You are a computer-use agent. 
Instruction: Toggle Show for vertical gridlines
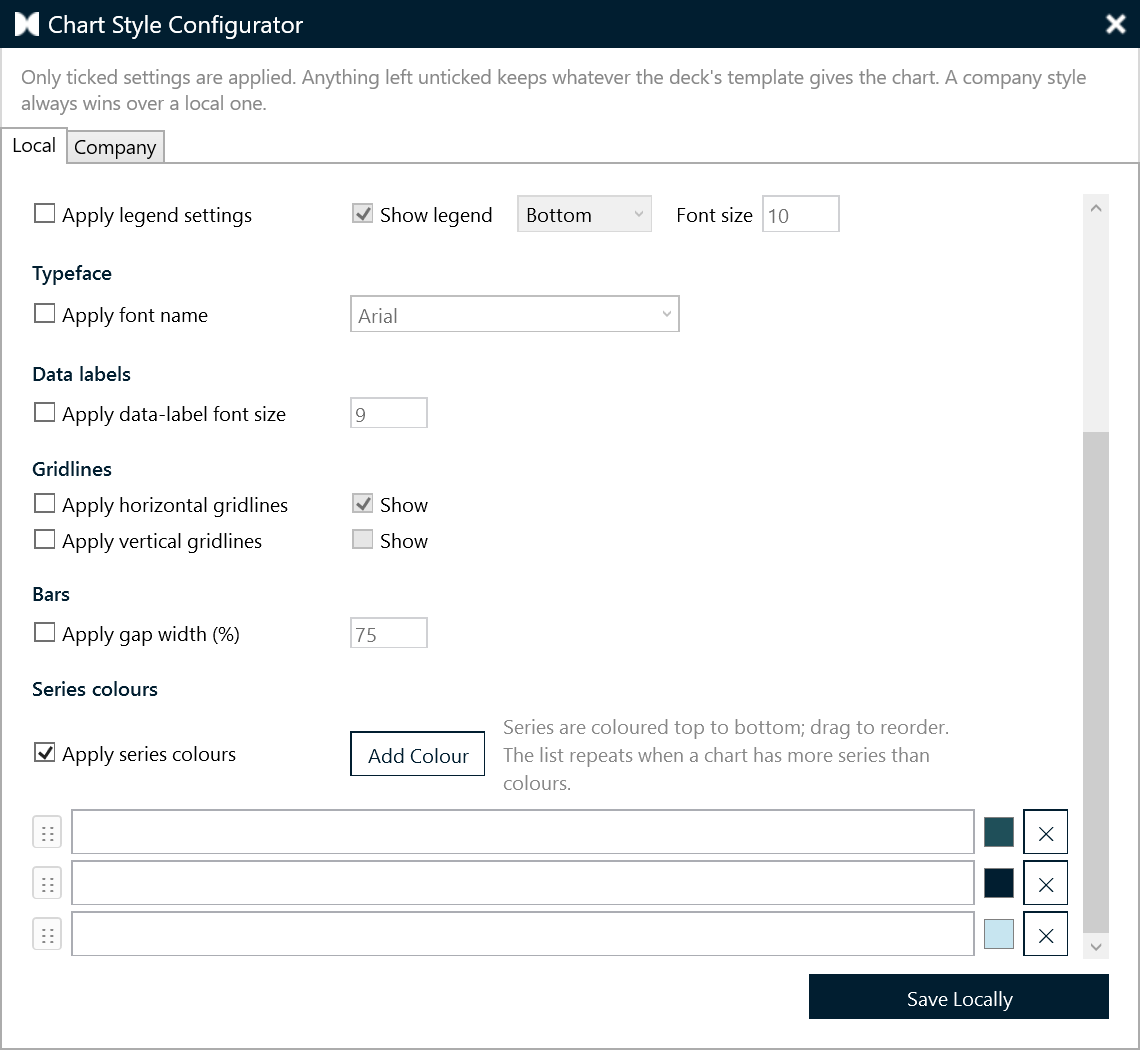point(362,540)
